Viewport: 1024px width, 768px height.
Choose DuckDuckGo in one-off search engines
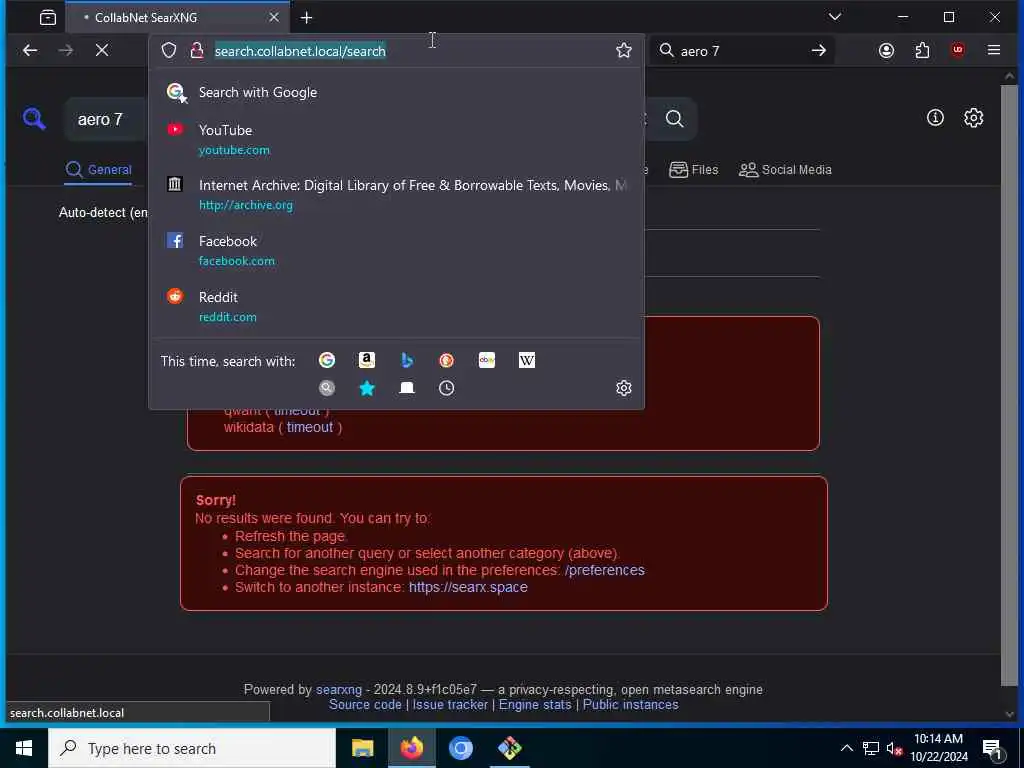tap(447, 360)
